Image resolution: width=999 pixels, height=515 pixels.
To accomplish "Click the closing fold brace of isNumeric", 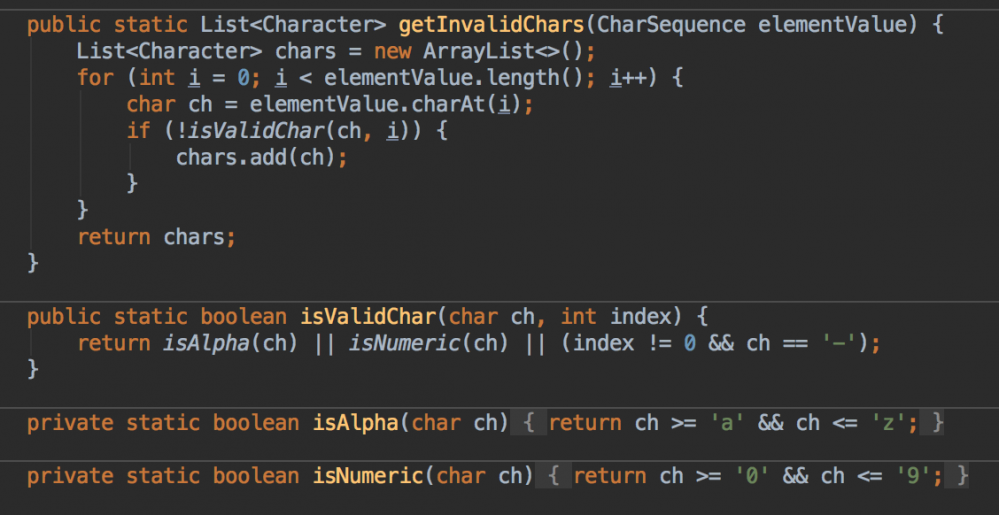I will [961, 476].
